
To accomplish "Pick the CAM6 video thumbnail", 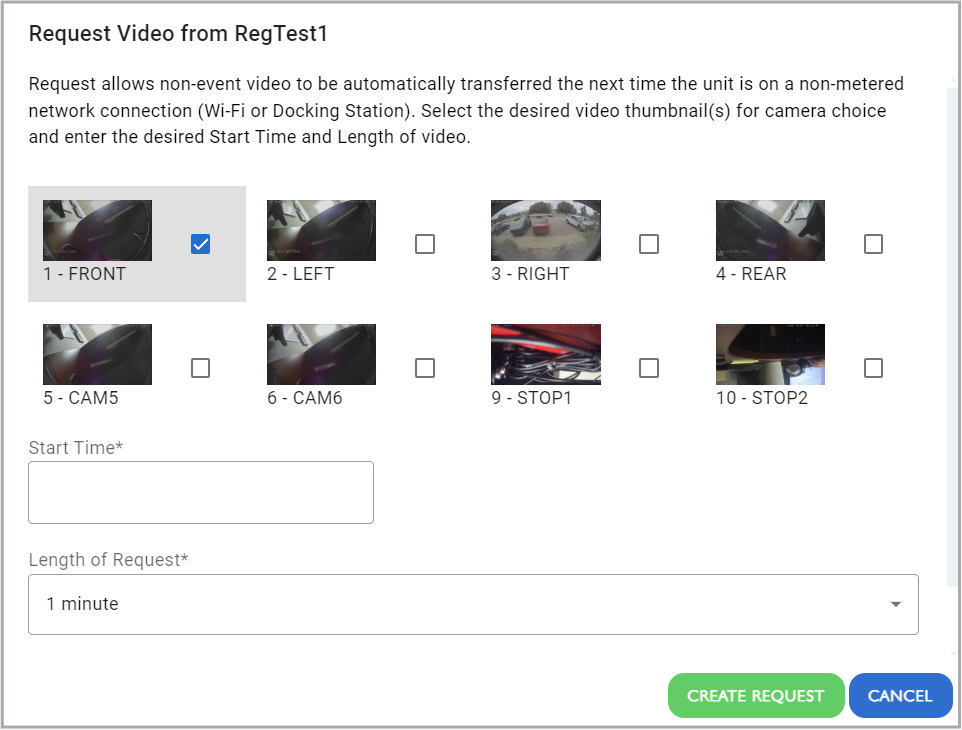I will pyautogui.click(x=321, y=355).
